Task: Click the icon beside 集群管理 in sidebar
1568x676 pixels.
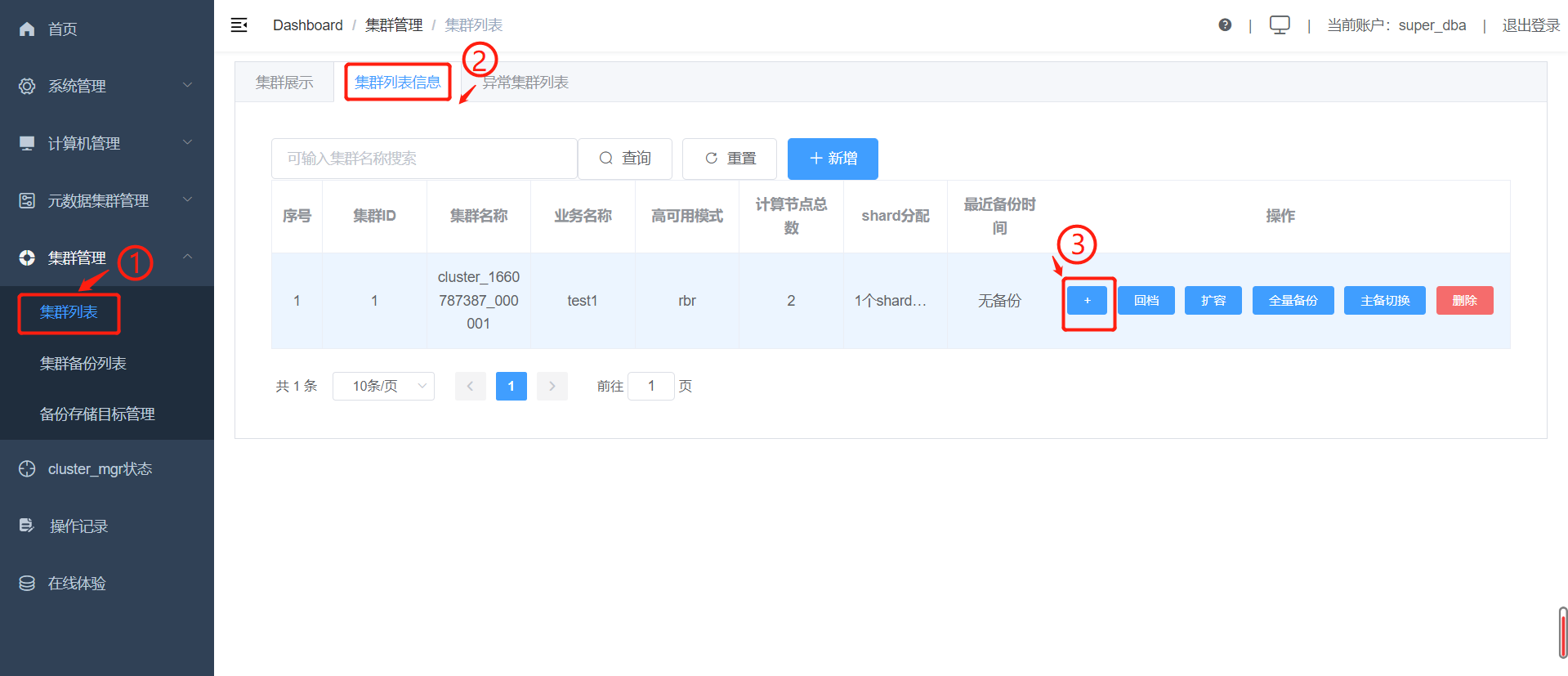Action: click(x=27, y=257)
